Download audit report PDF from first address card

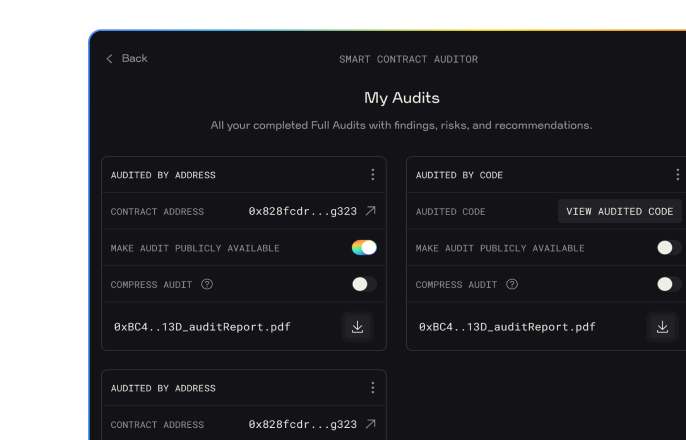(x=357, y=327)
